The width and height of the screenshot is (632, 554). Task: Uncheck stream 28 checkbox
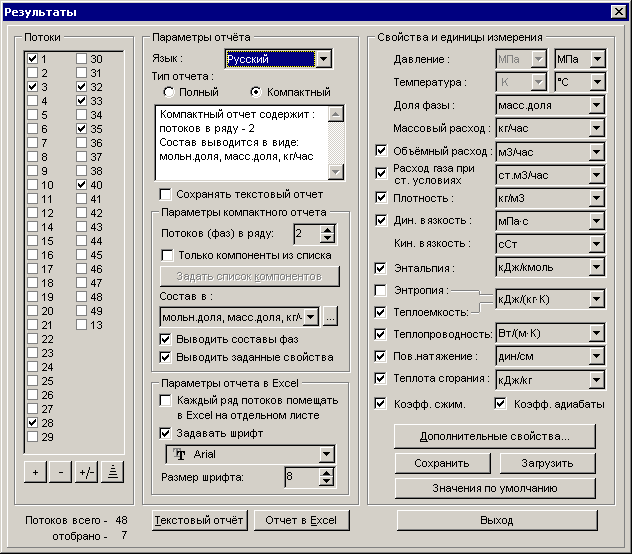pos(32,423)
